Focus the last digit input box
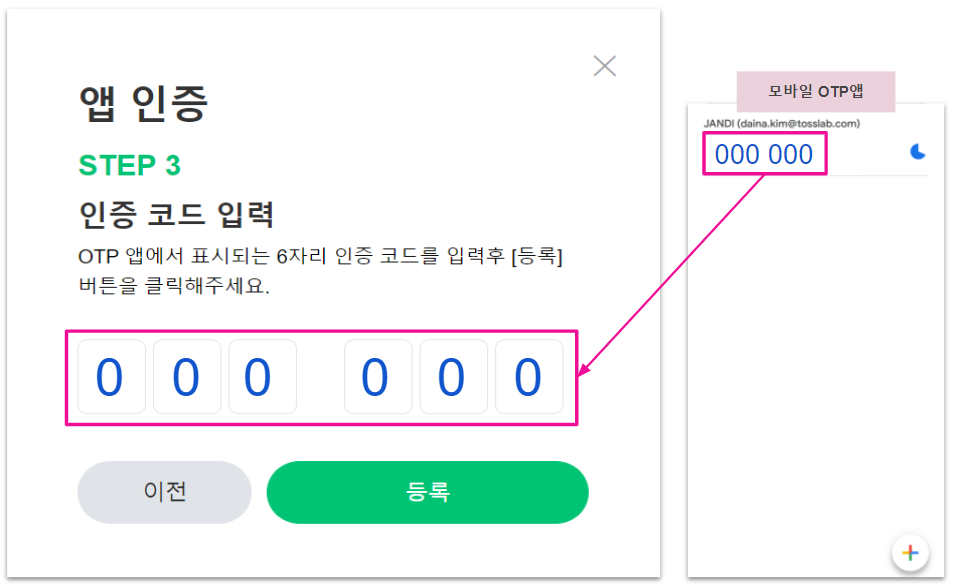Viewport: 953px width, 586px height. pos(529,377)
